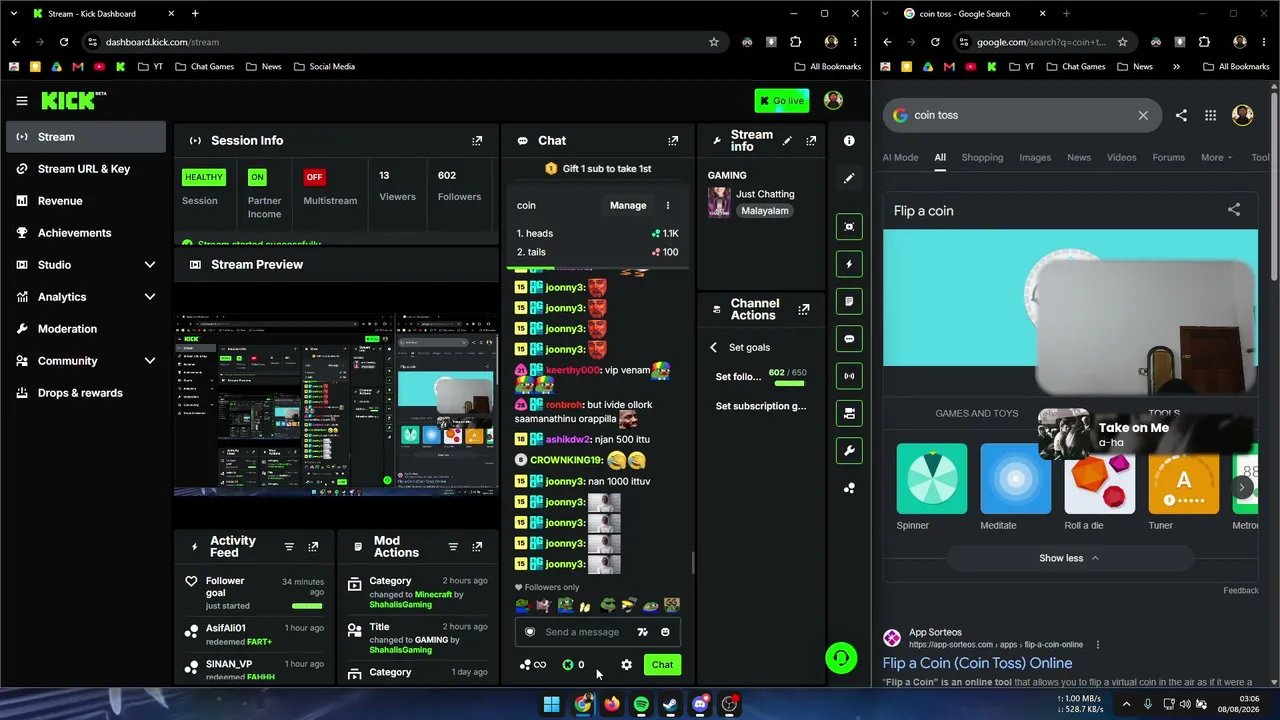Click the Send a message field
Viewport: 1280px width, 720px height.
point(583,632)
